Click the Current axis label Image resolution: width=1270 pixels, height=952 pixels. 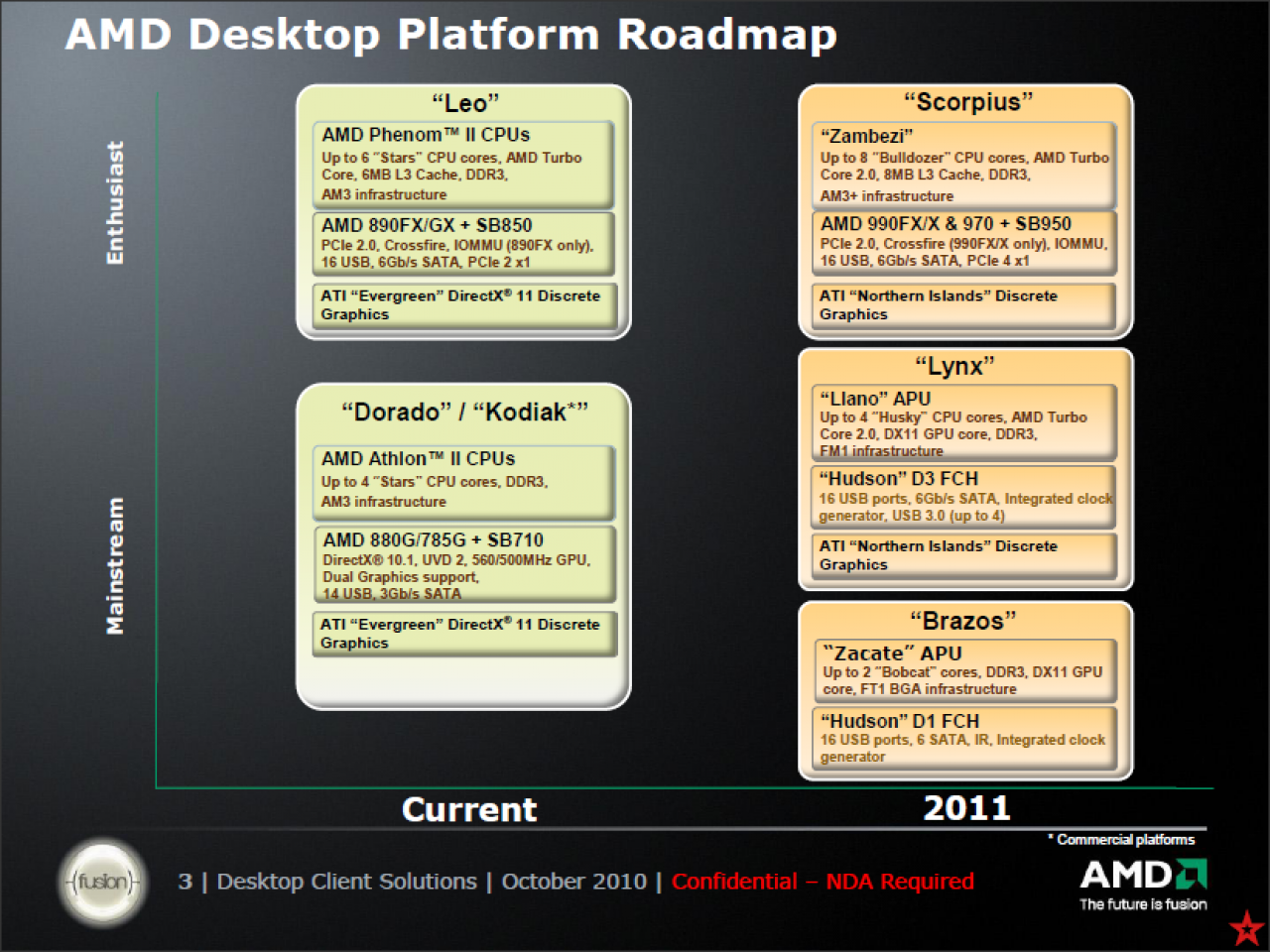click(x=469, y=809)
